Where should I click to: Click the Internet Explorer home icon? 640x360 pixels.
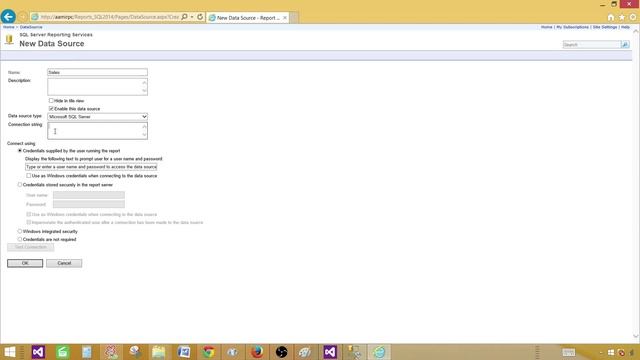tap(611, 17)
